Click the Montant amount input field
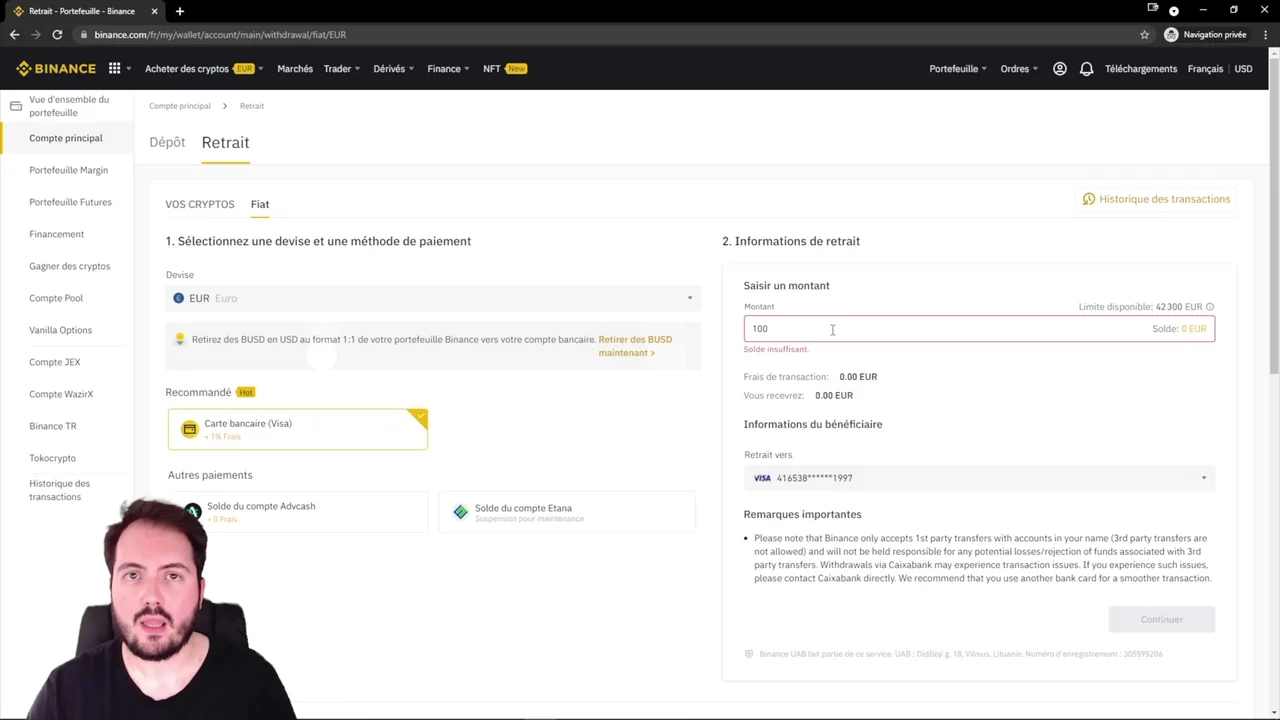 pyautogui.click(x=979, y=329)
